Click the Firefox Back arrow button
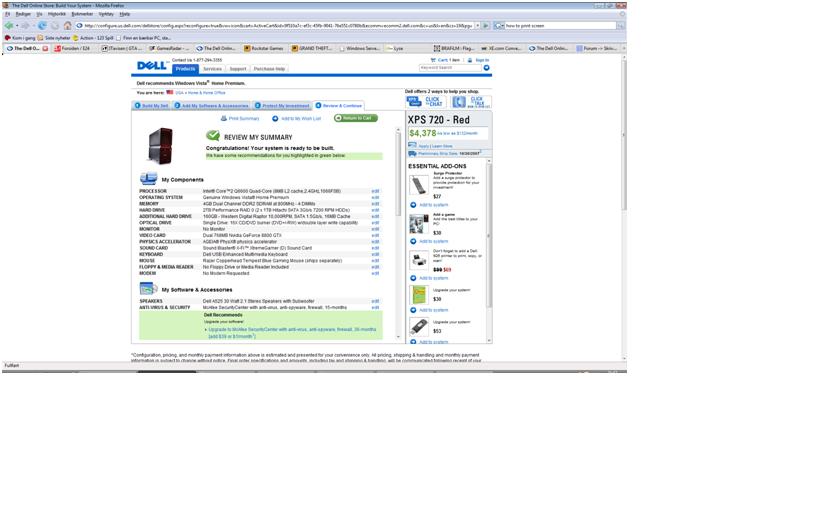Screen dimensions: 840x525 pyautogui.click(x=9, y=25)
